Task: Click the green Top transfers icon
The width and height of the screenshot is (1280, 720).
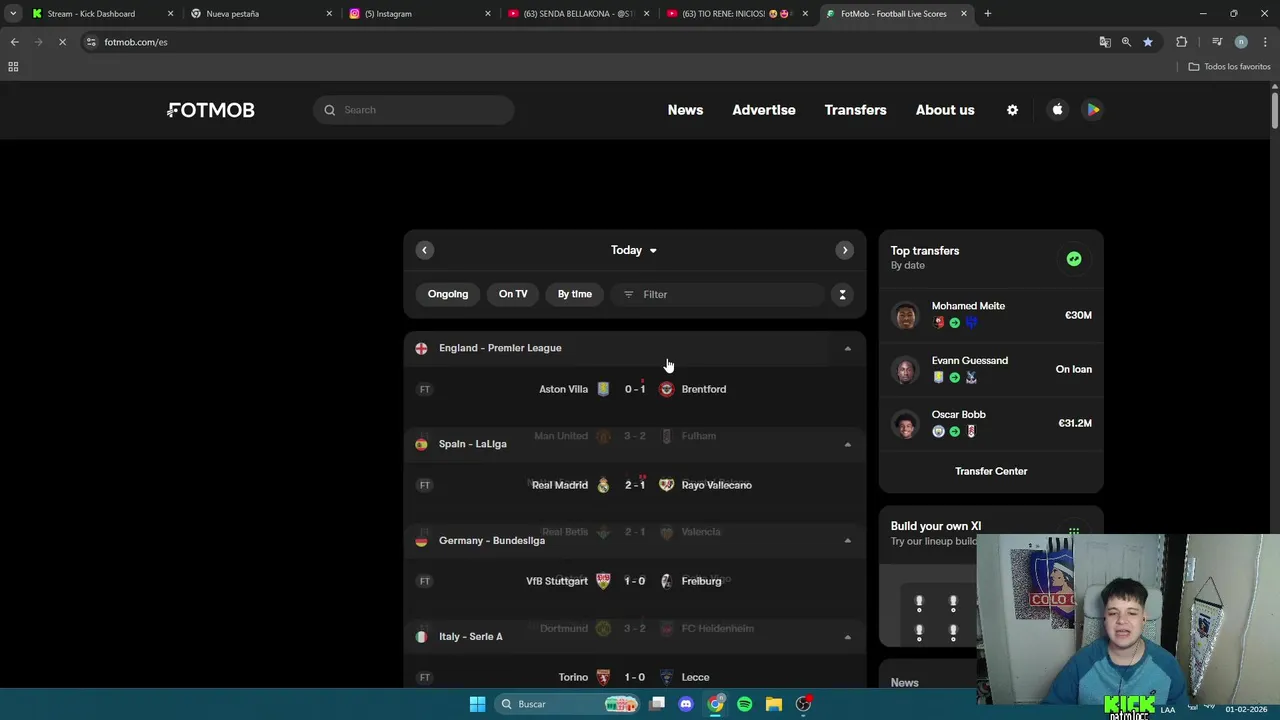Action: pos(1074,259)
